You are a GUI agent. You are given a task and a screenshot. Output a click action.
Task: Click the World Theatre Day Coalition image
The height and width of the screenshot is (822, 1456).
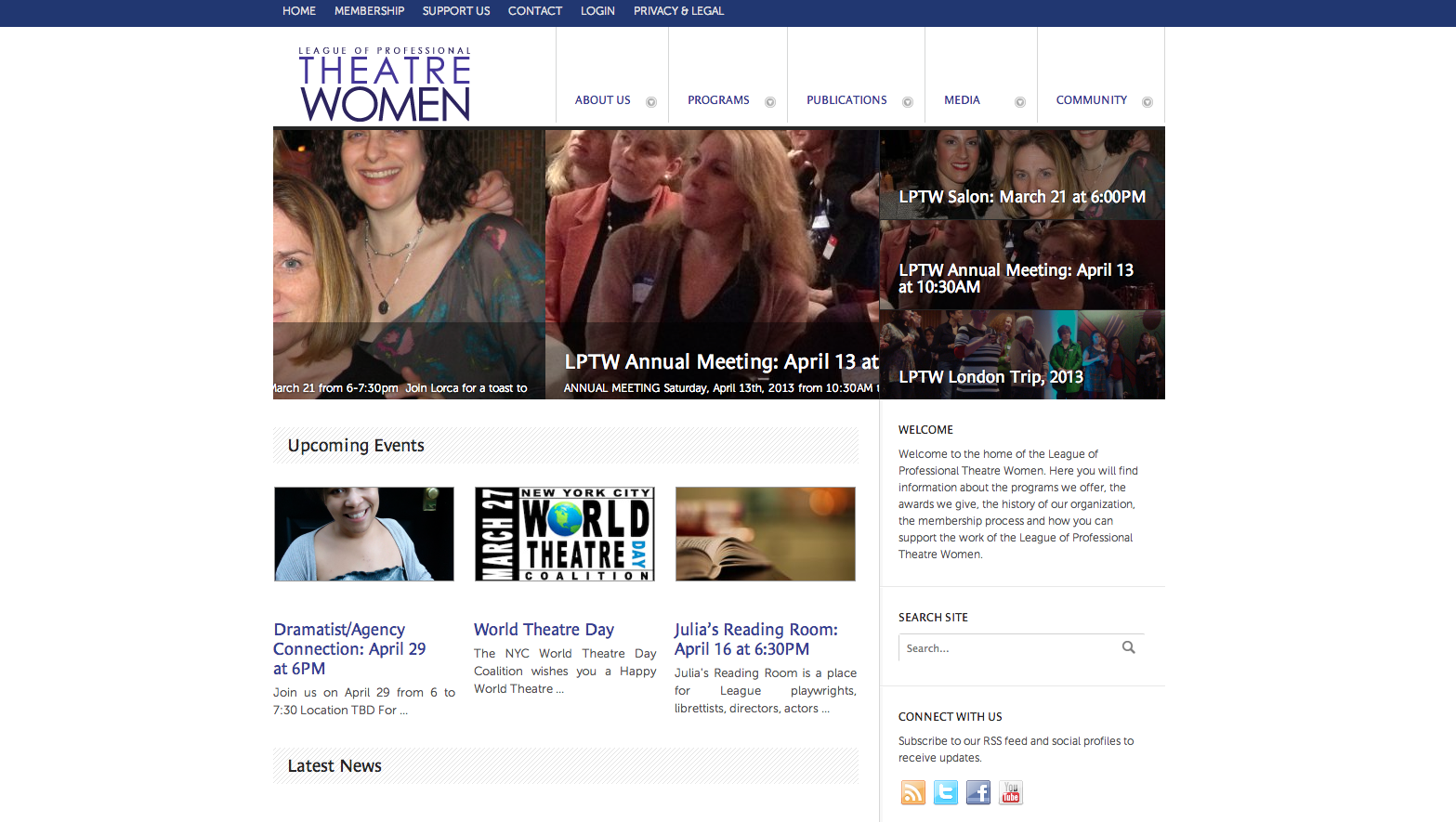click(x=564, y=534)
